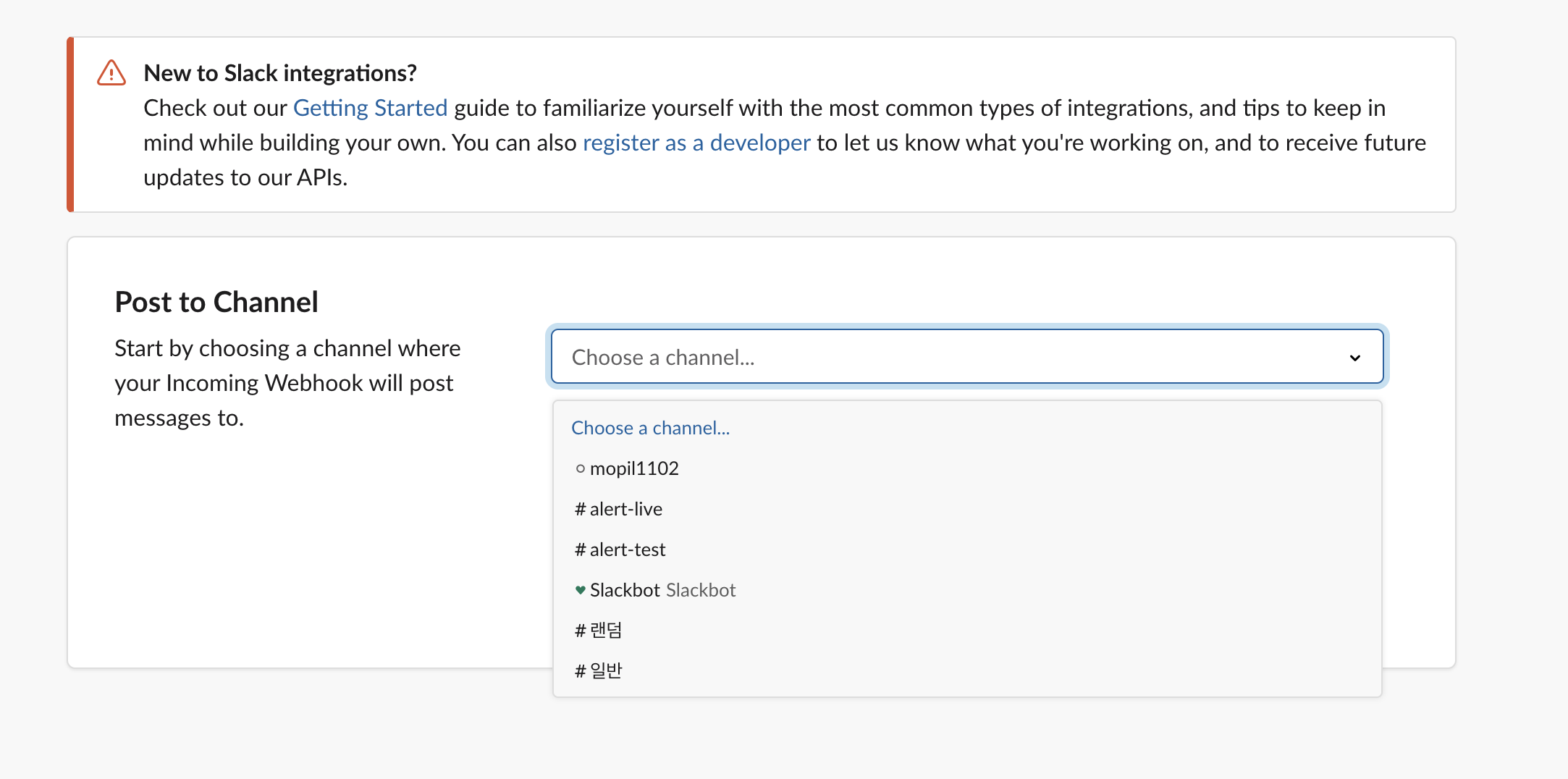The height and width of the screenshot is (779, 1568).
Task: Click the 'New to Slack integrations?' heading
Action: (280, 73)
